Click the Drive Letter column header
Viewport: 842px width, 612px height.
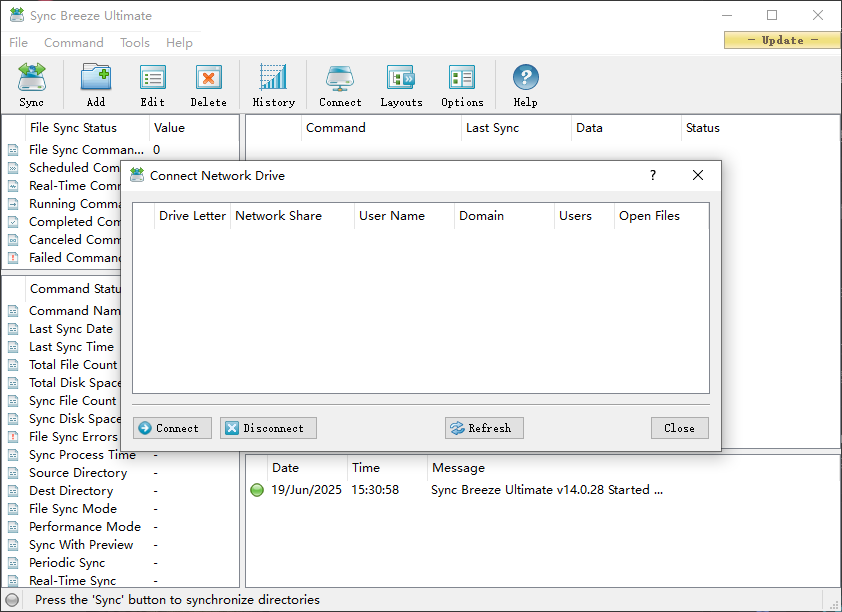coord(192,216)
